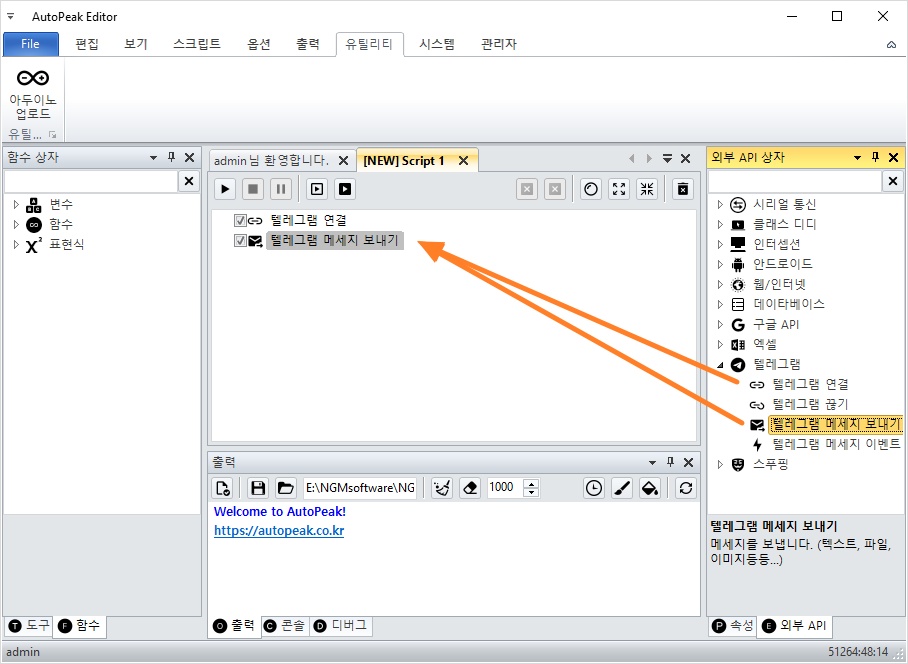This screenshot has width=908, height=664.
Task: Click the new output file icon
Action: tap(223, 488)
